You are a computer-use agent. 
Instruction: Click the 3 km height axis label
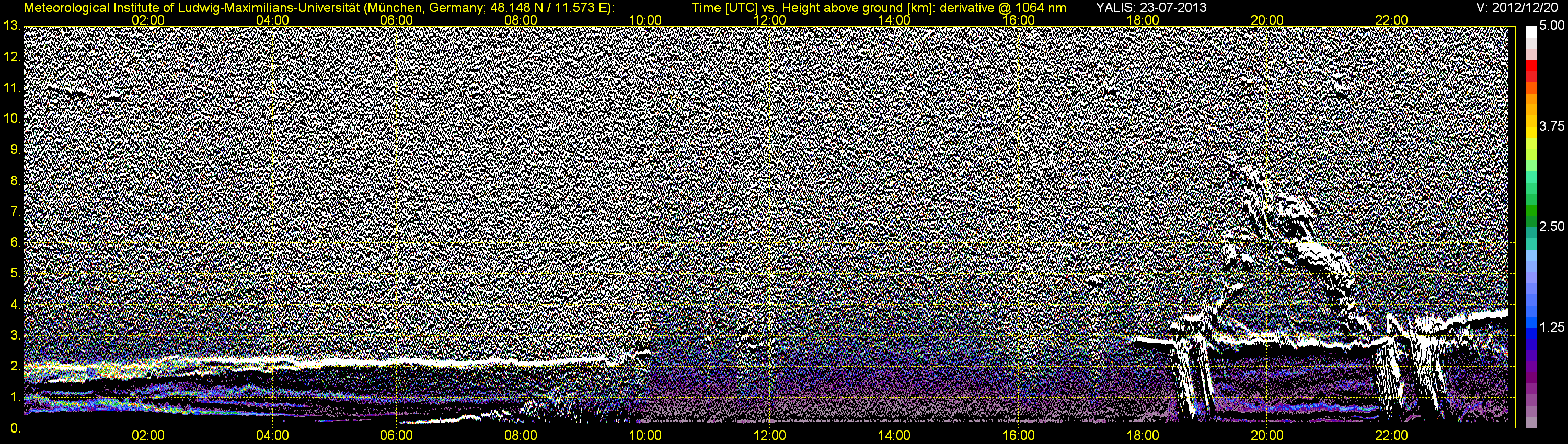pos(15,335)
